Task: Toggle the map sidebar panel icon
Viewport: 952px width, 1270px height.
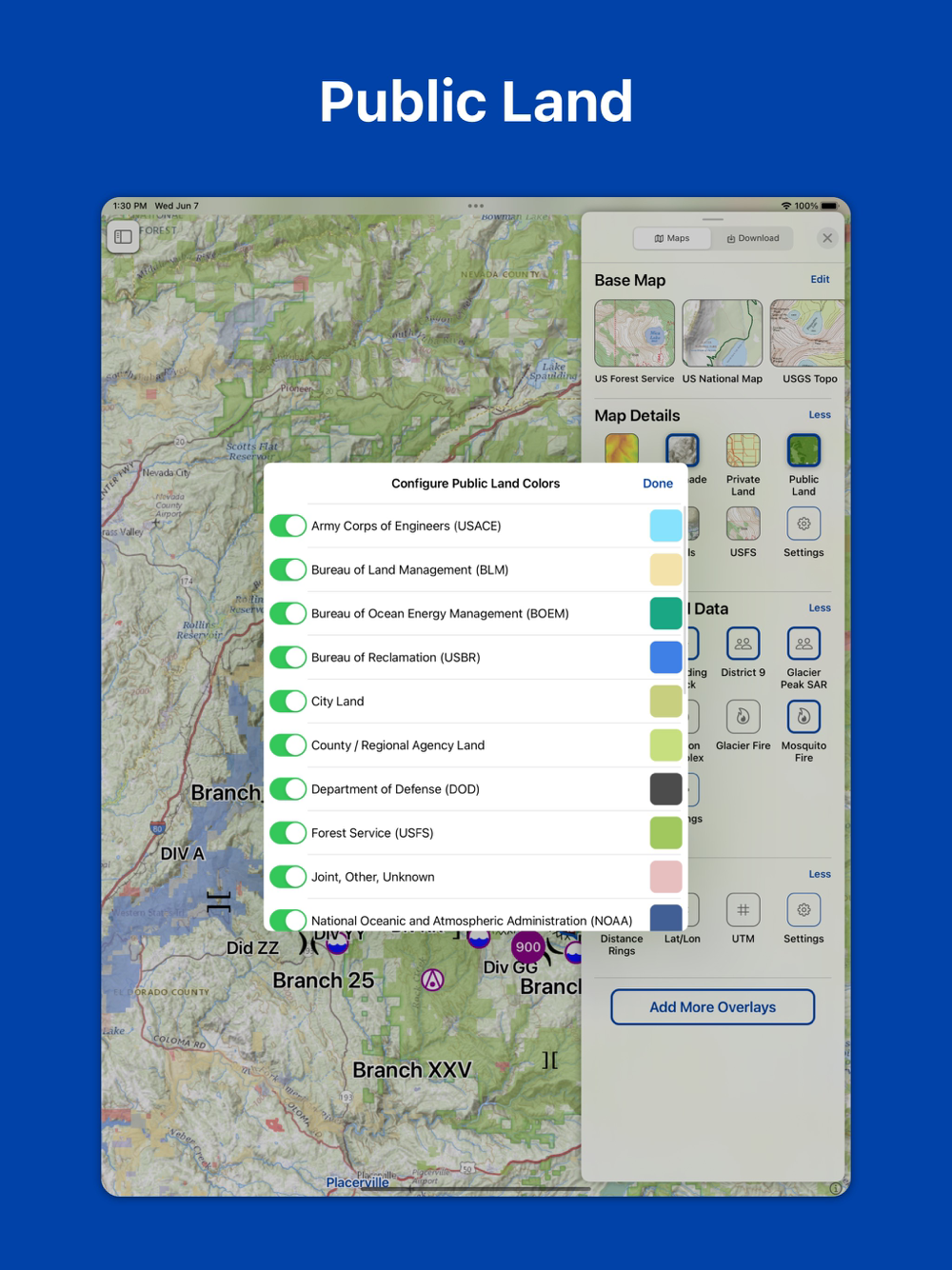Action: [124, 237]
